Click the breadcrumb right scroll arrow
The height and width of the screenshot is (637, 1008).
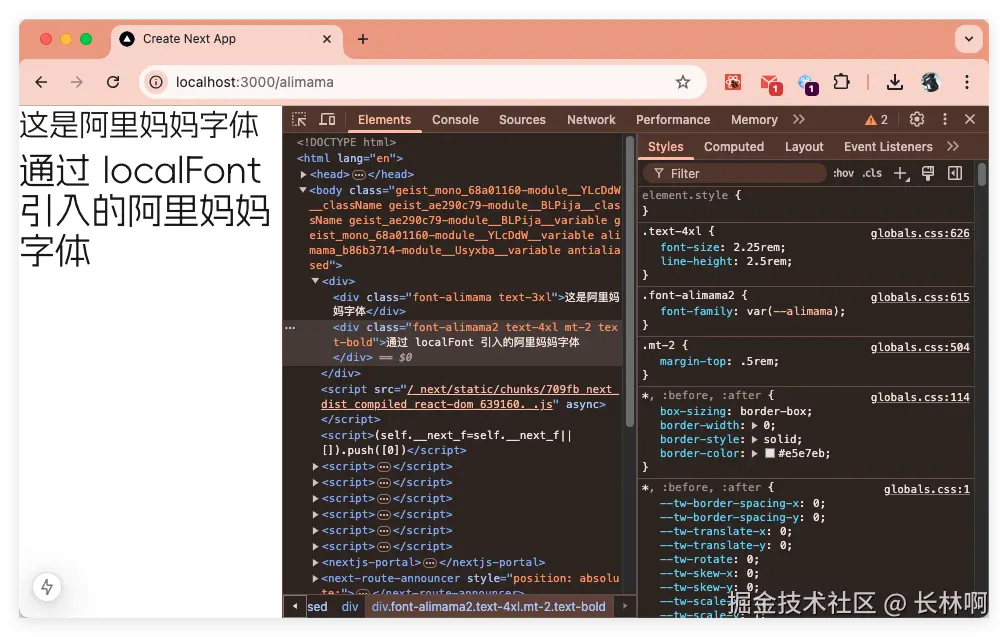624,606
